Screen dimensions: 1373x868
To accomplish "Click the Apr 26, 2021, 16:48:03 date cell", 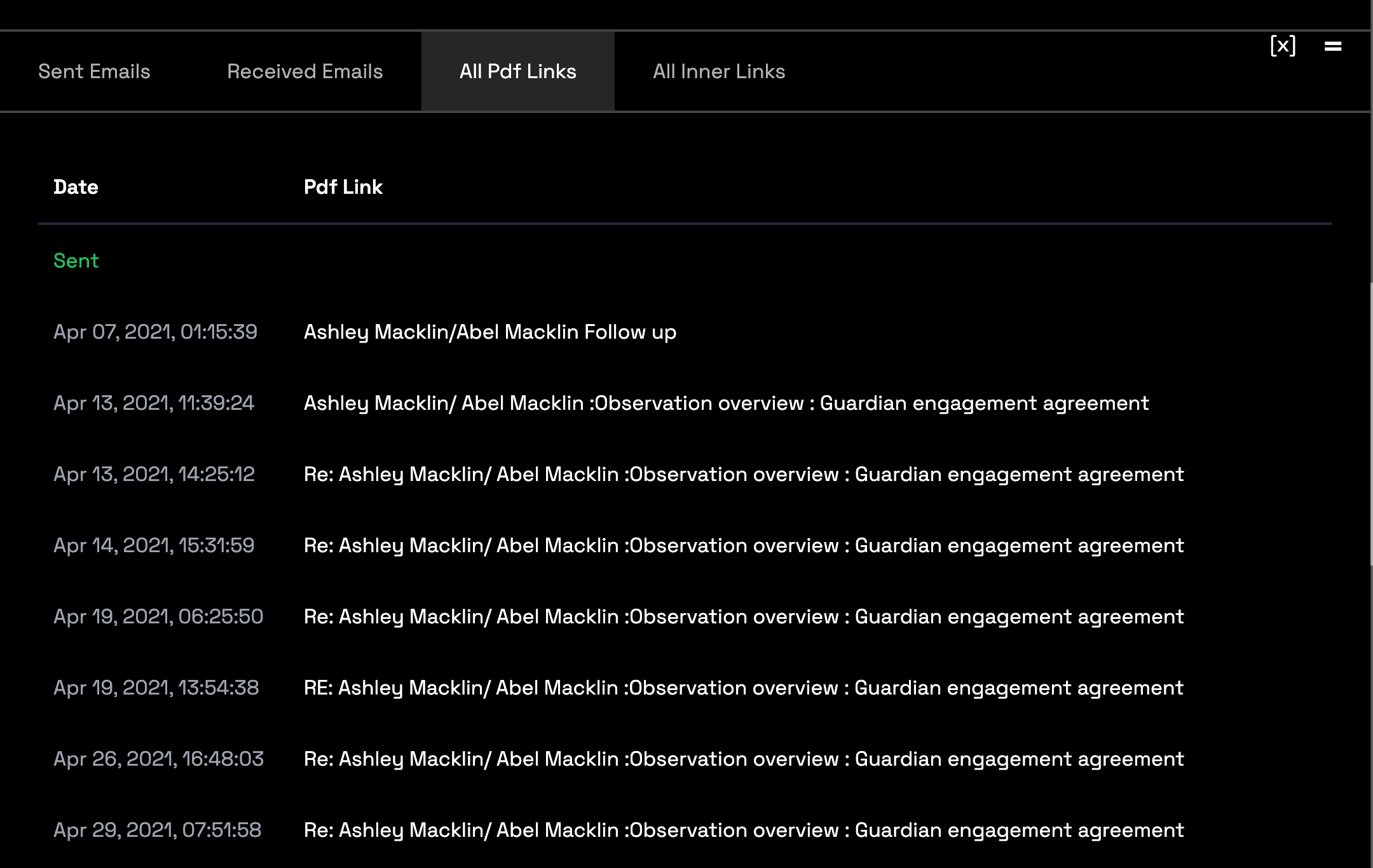I will tap(158, 759).
